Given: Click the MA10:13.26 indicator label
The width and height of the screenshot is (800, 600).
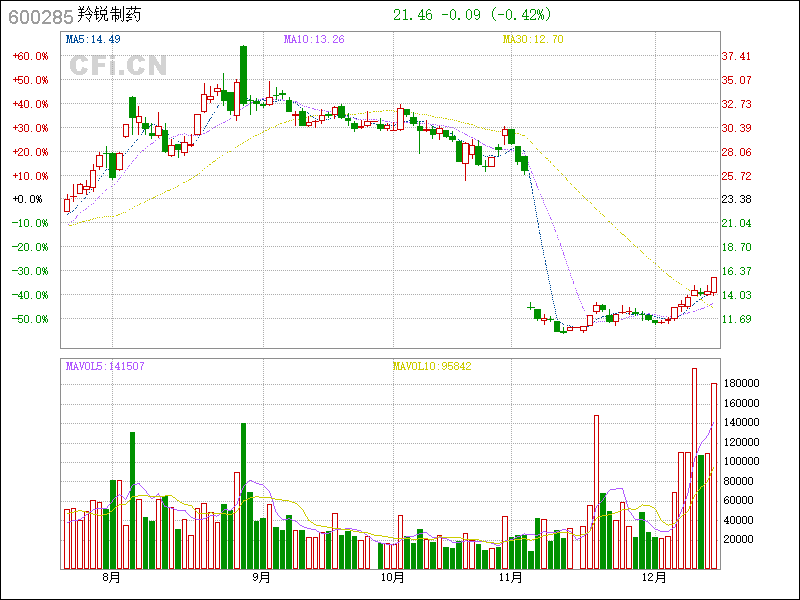Looking at the screenshot, I should click(x=314, y=39).
